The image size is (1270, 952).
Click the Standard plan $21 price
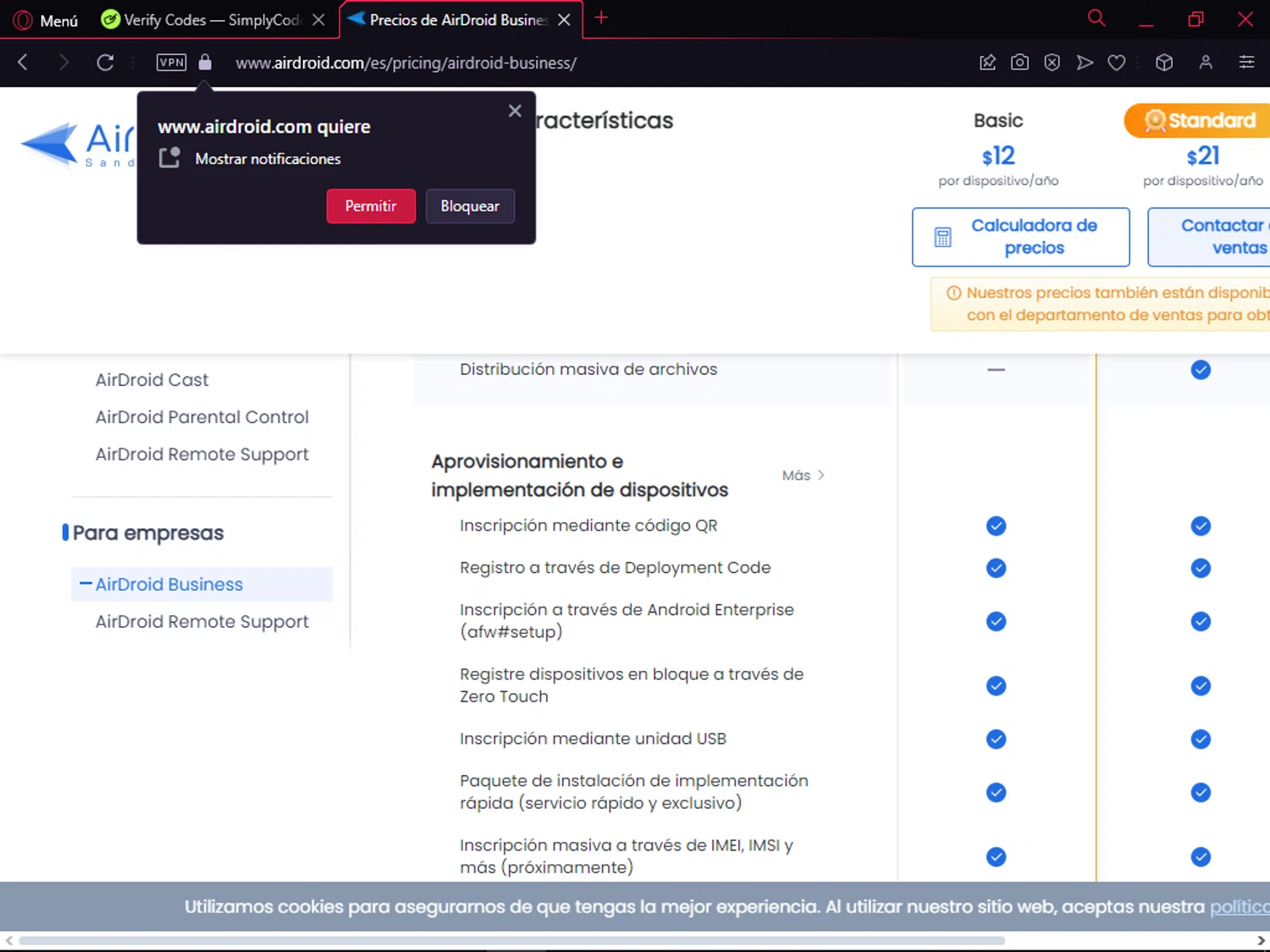tap(1202, 156)
